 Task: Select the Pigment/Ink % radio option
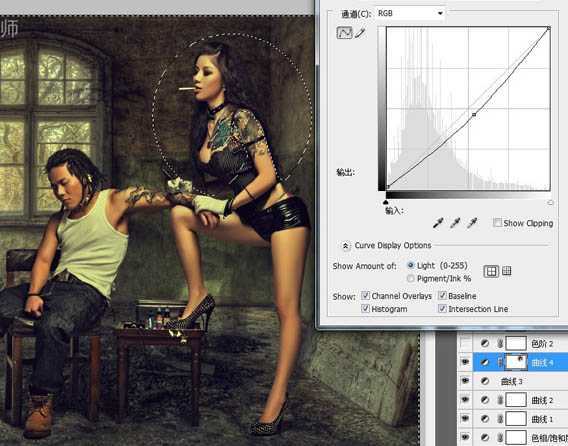[x=410, y=279]
